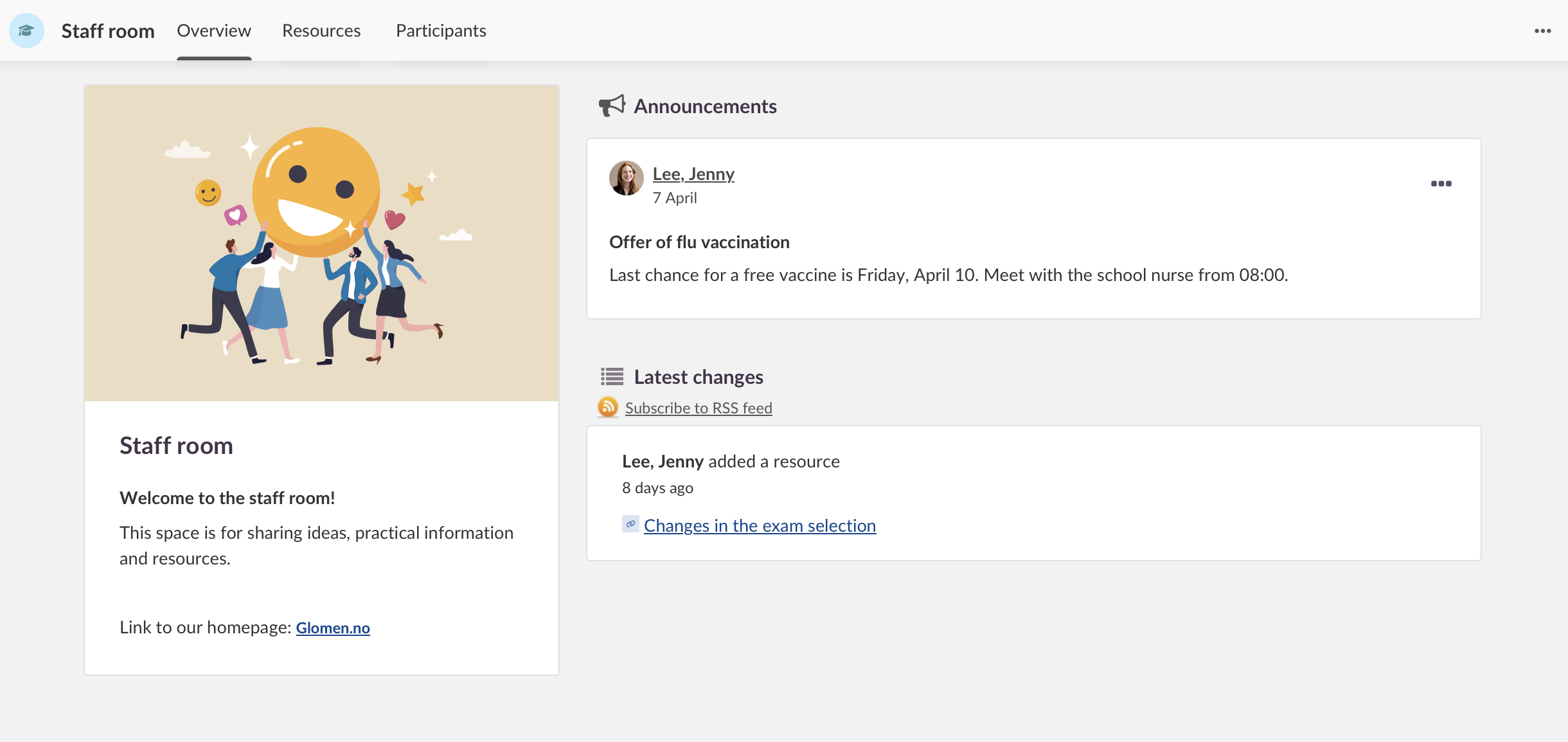Click the staff room banner illustration
Screen dimensions: 1568x742
pos(321,243)
